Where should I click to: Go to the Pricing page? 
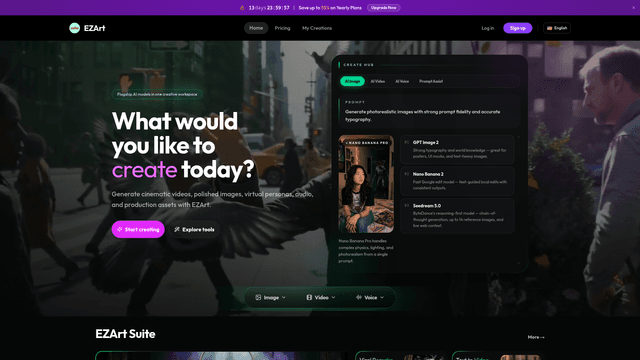tap(282, 28)
